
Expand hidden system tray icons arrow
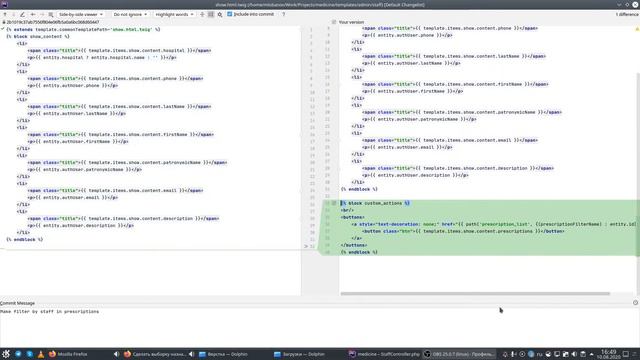pyautogui.click(x=591, y=354)
